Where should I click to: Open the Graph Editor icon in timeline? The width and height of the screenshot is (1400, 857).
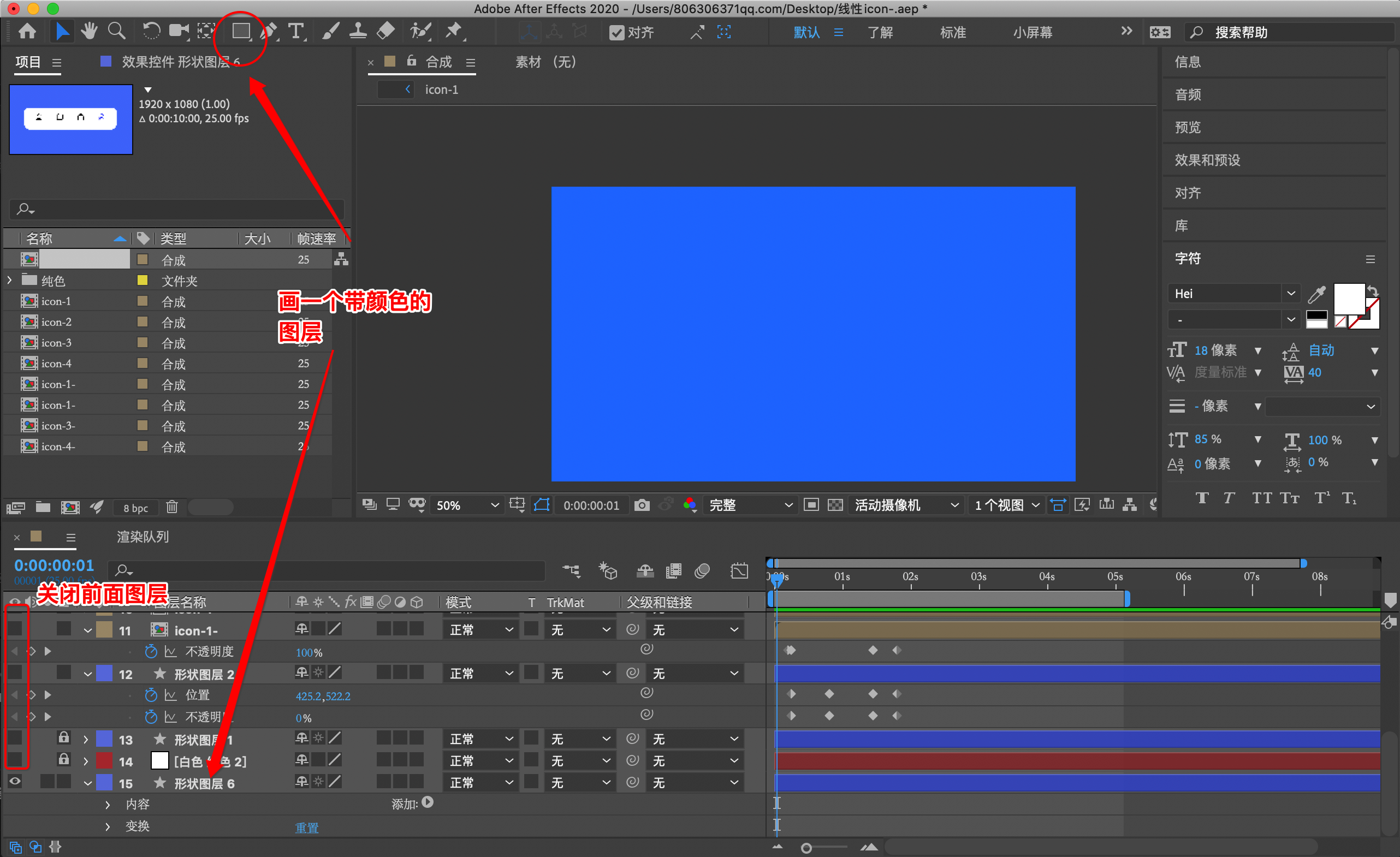click(739, 571)
